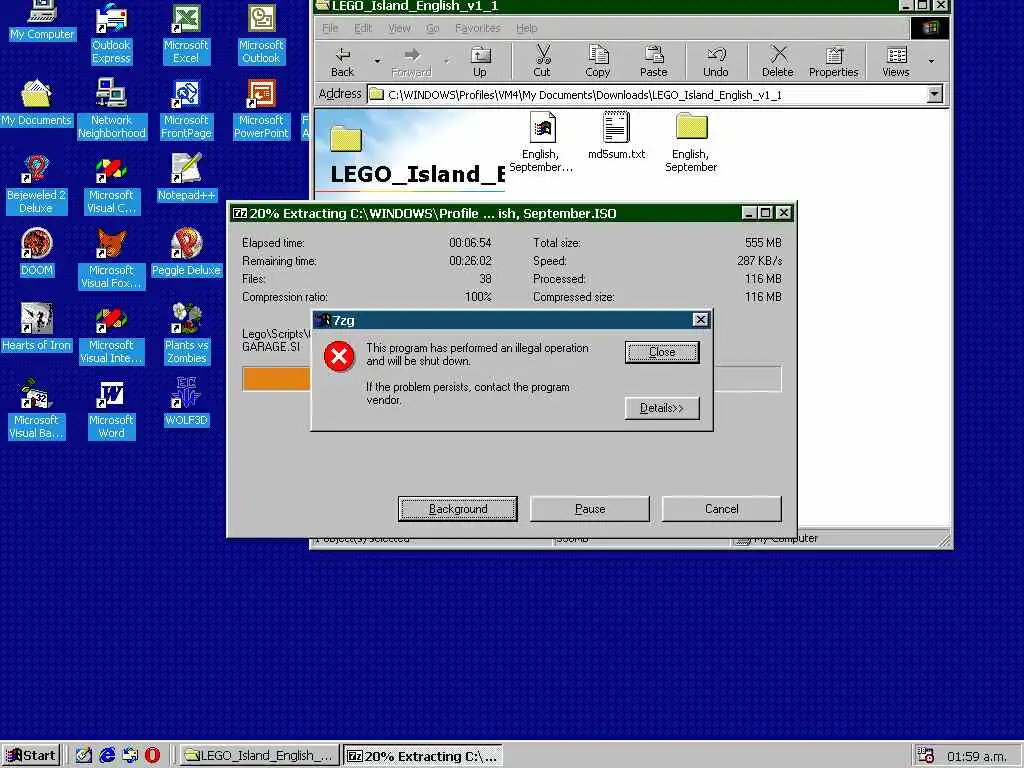Open My Computer desktop icon
The width and height of the screenshot is (1024, 768).
[x=42, y=20]
